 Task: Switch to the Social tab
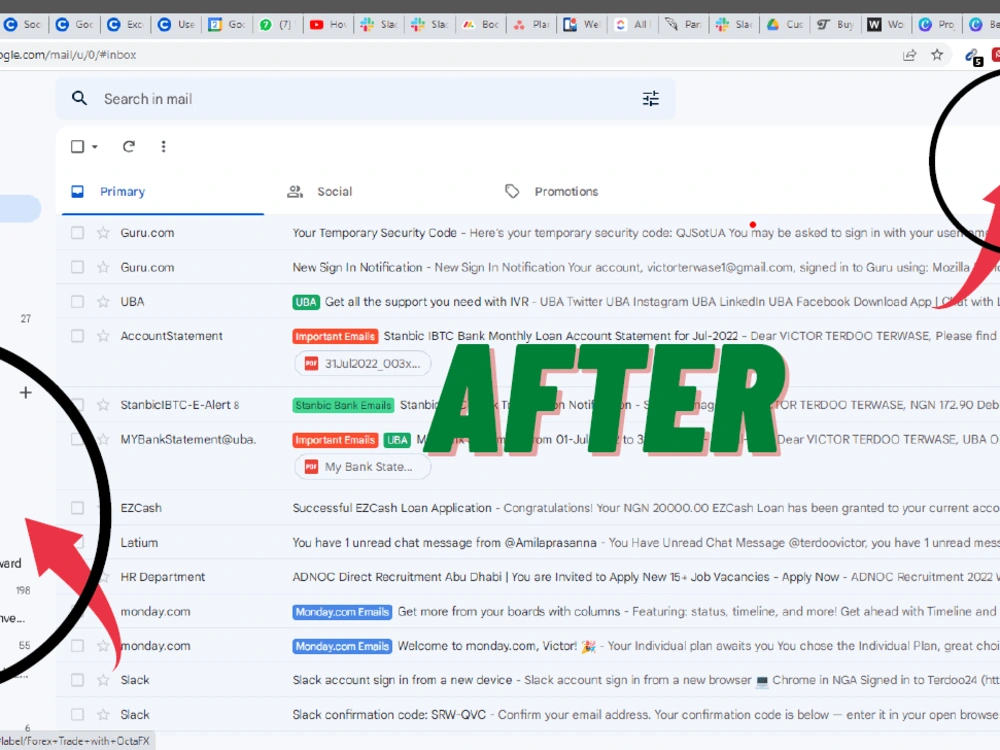point(320,191)
